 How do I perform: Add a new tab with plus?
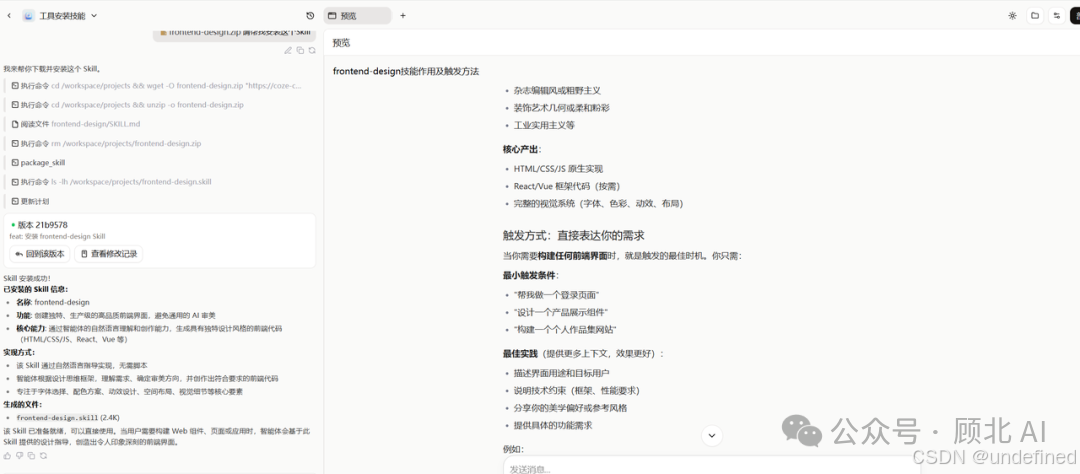[403, 15]
